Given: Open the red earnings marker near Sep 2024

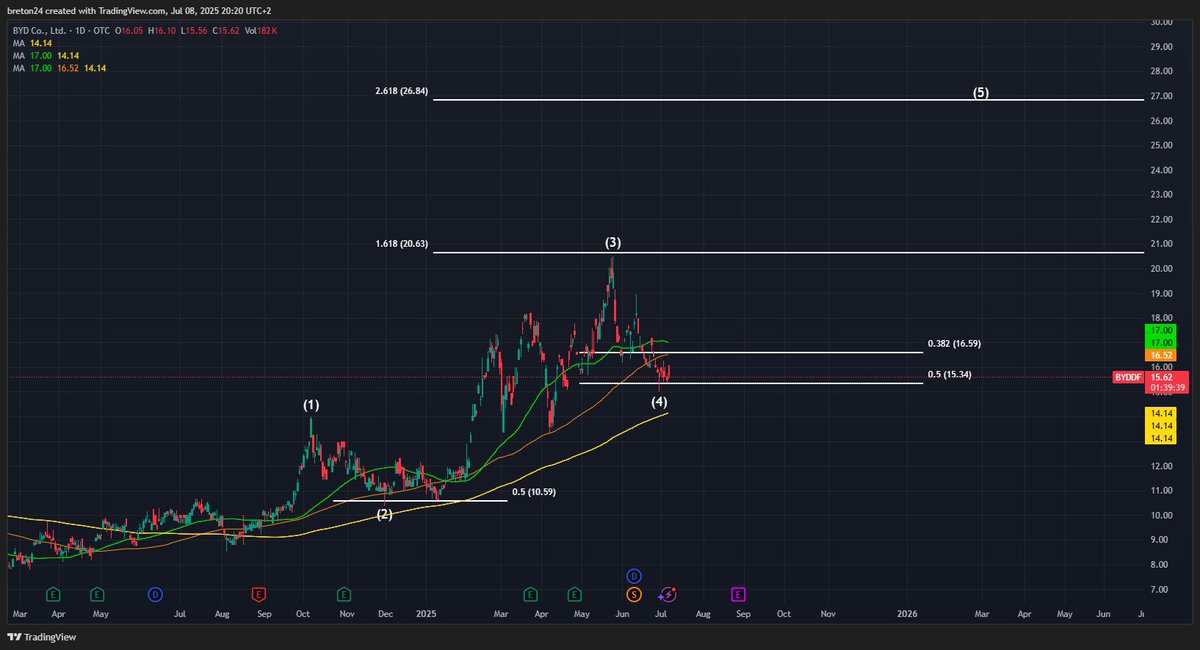Looking at the screenshot, I should pos(259,594).
